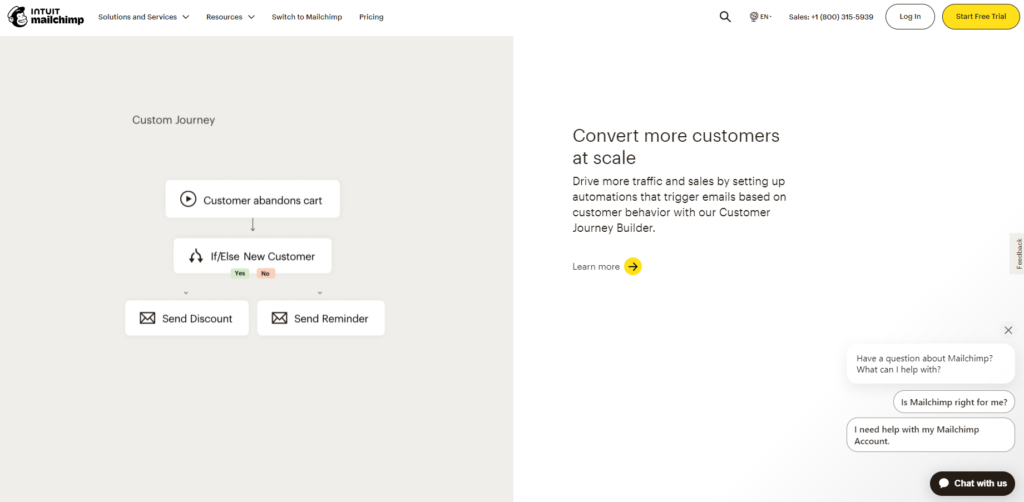
Task: Select the green Yes branch tag
Action: 240,274
